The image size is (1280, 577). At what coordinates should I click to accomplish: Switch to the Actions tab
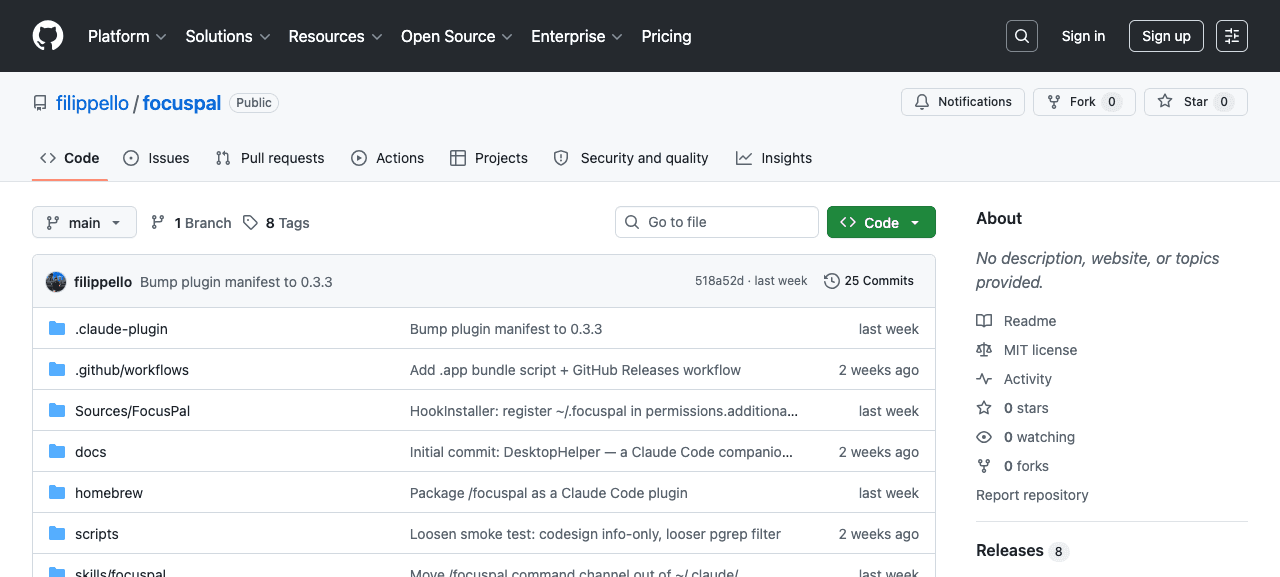click(387, 158)
